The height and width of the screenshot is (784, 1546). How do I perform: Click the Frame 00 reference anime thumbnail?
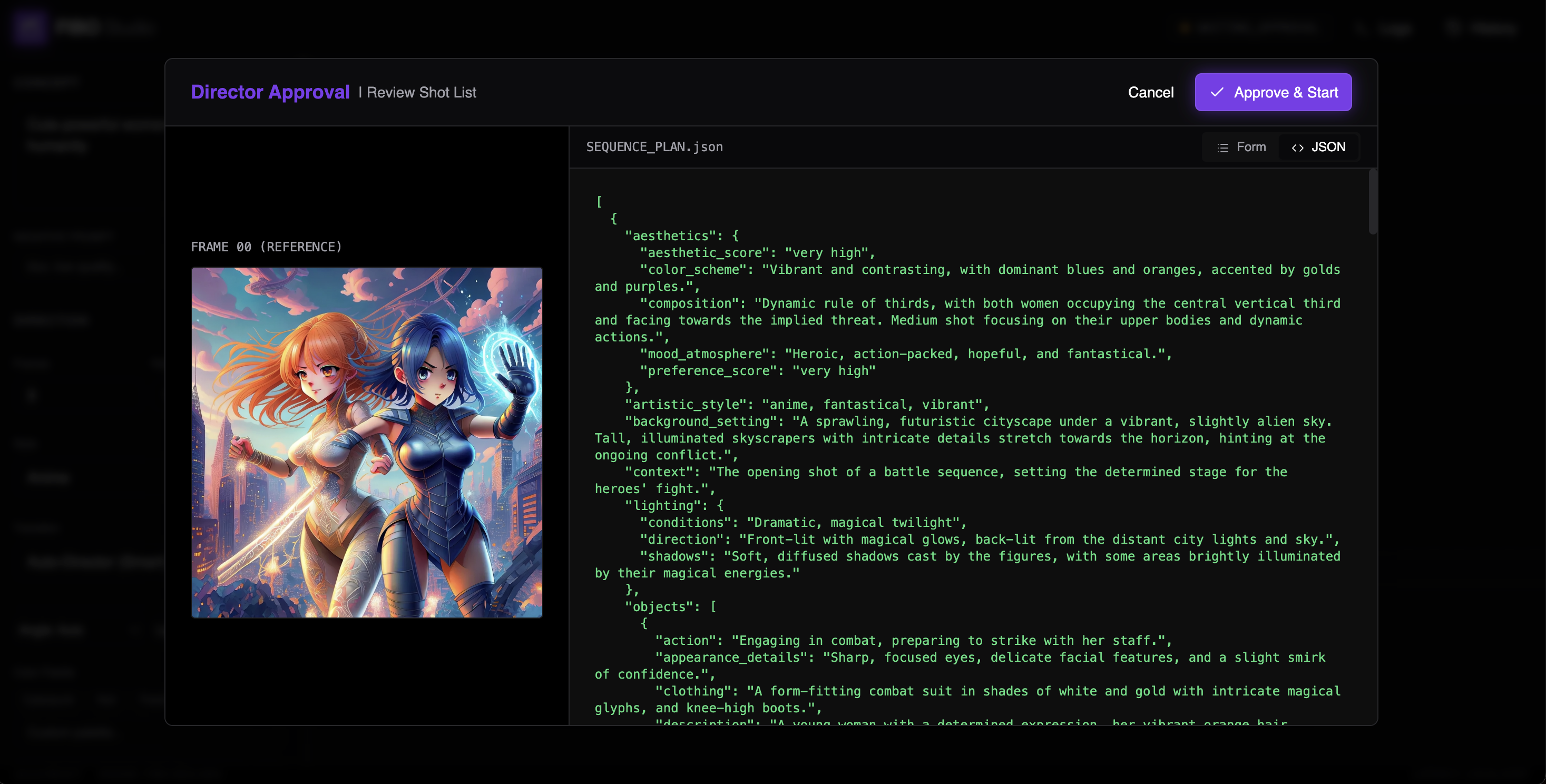(367, 443)
